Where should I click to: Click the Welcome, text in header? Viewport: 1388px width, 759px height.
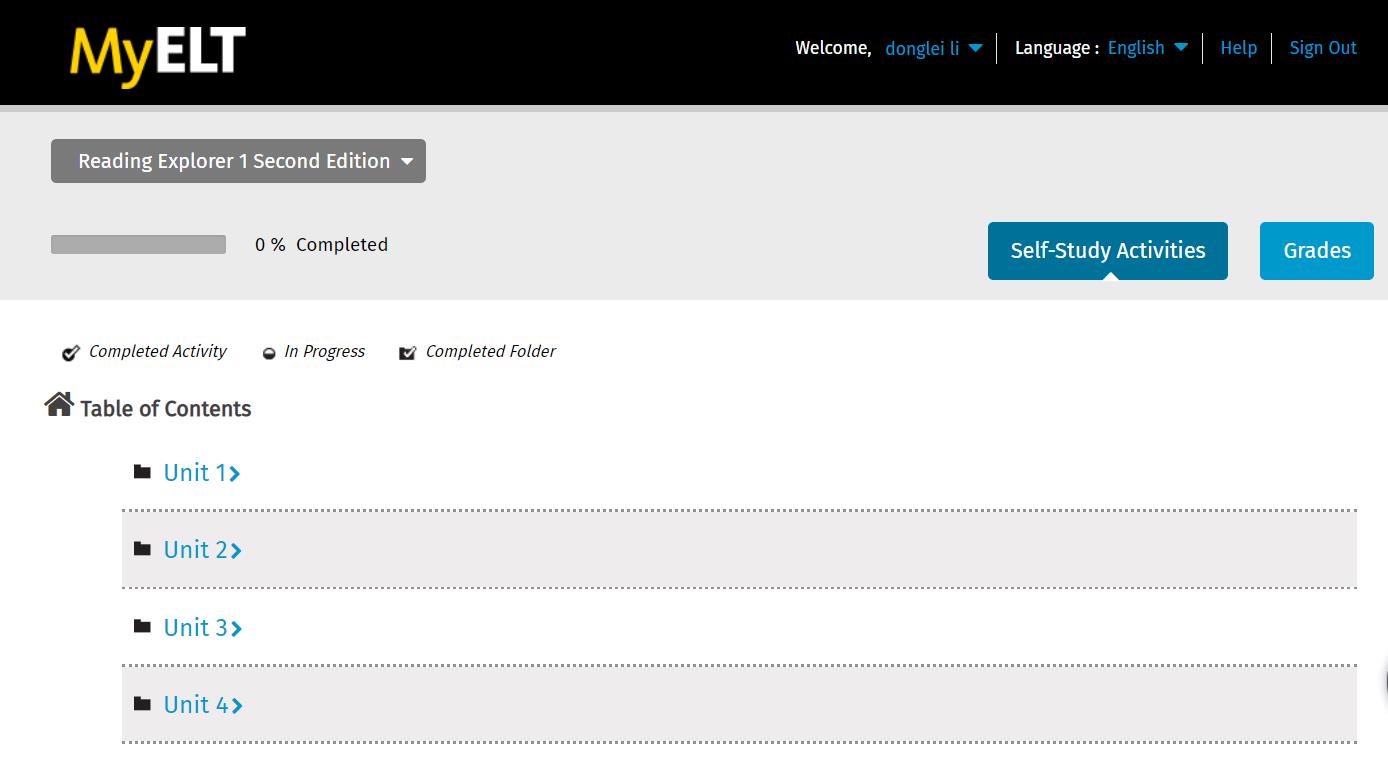833,48
